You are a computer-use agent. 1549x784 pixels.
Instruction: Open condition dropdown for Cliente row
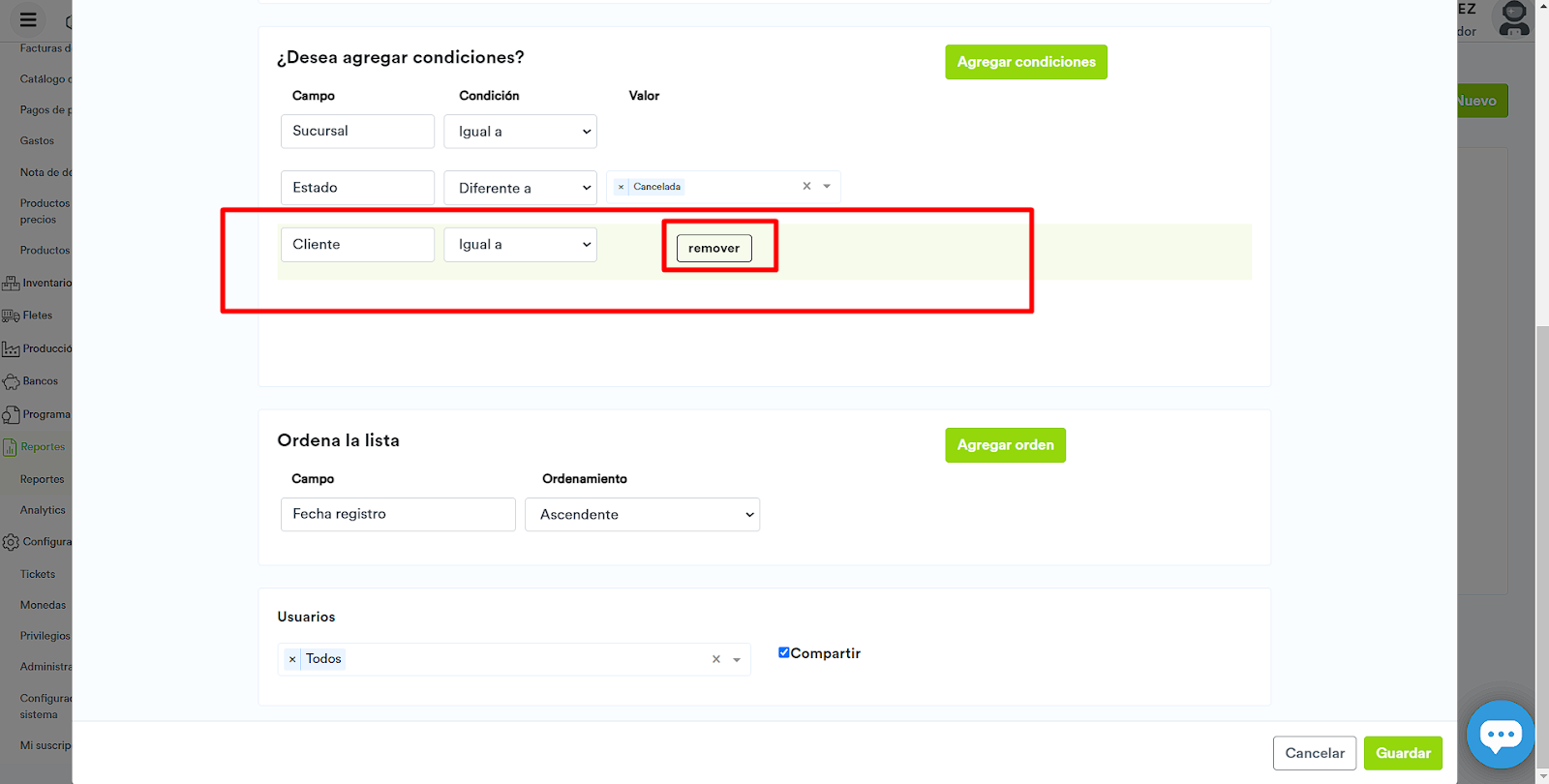coord(521,245)
